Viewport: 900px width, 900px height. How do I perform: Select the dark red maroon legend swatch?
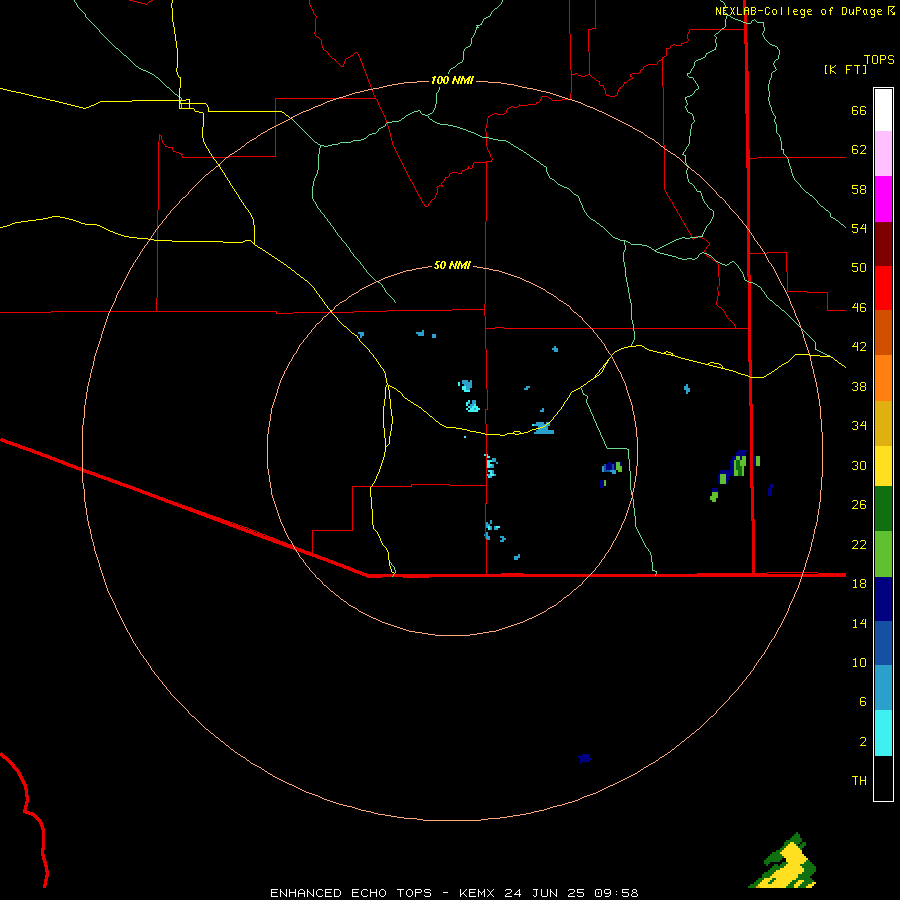883,244
